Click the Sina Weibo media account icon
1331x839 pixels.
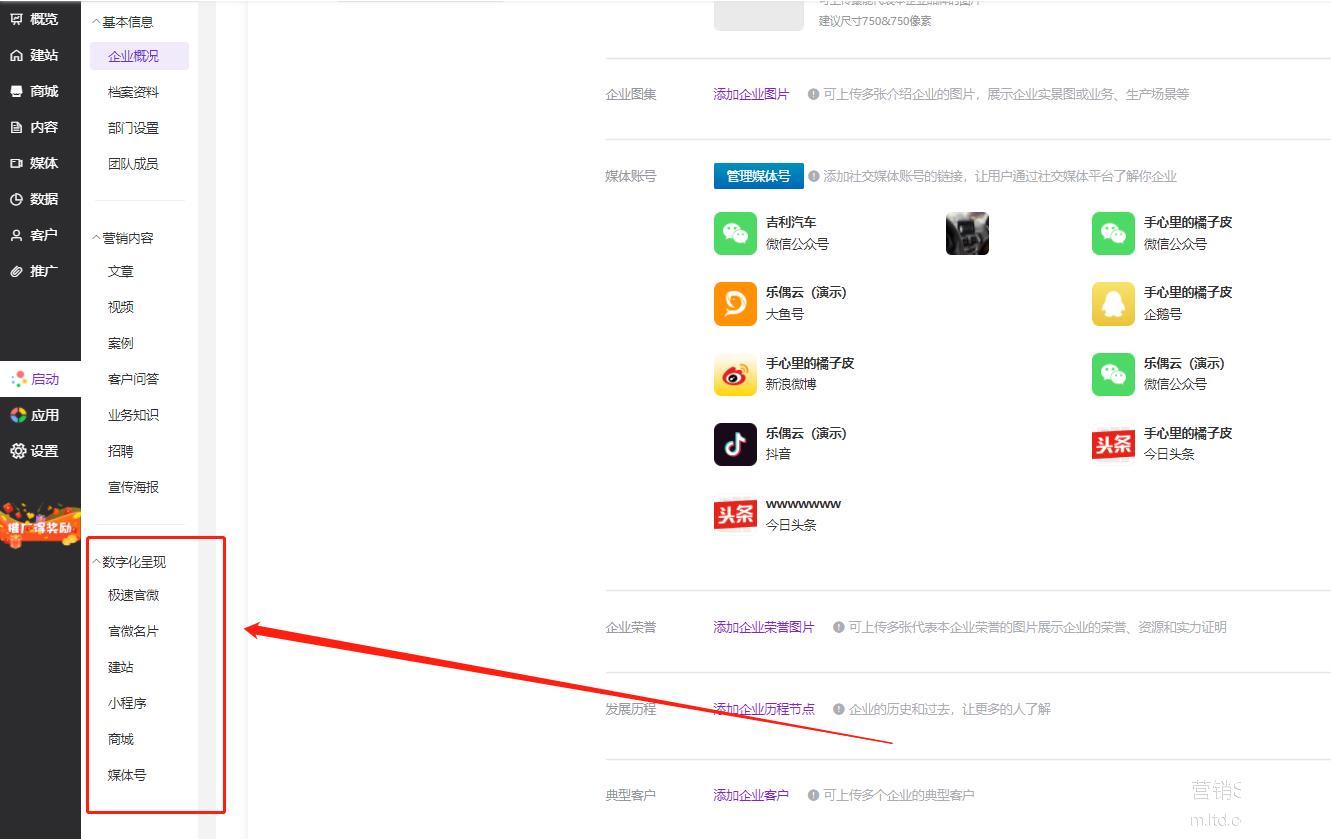(x=735, y=374)
